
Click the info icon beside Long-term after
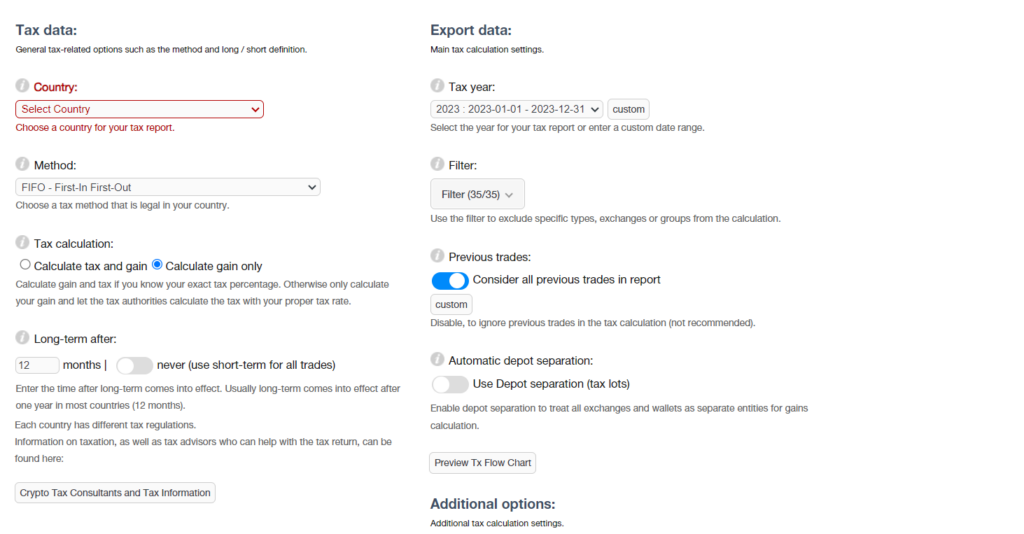coord(22,338)
